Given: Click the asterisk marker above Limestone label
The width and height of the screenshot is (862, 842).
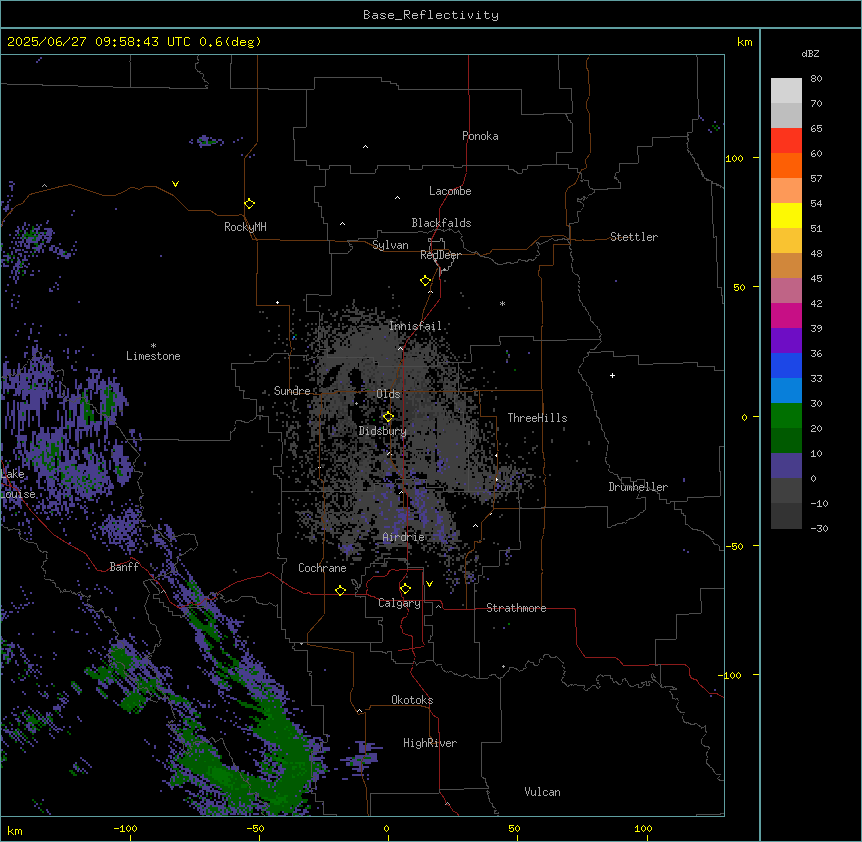Looking at the screenshot, I should [153, 346].
